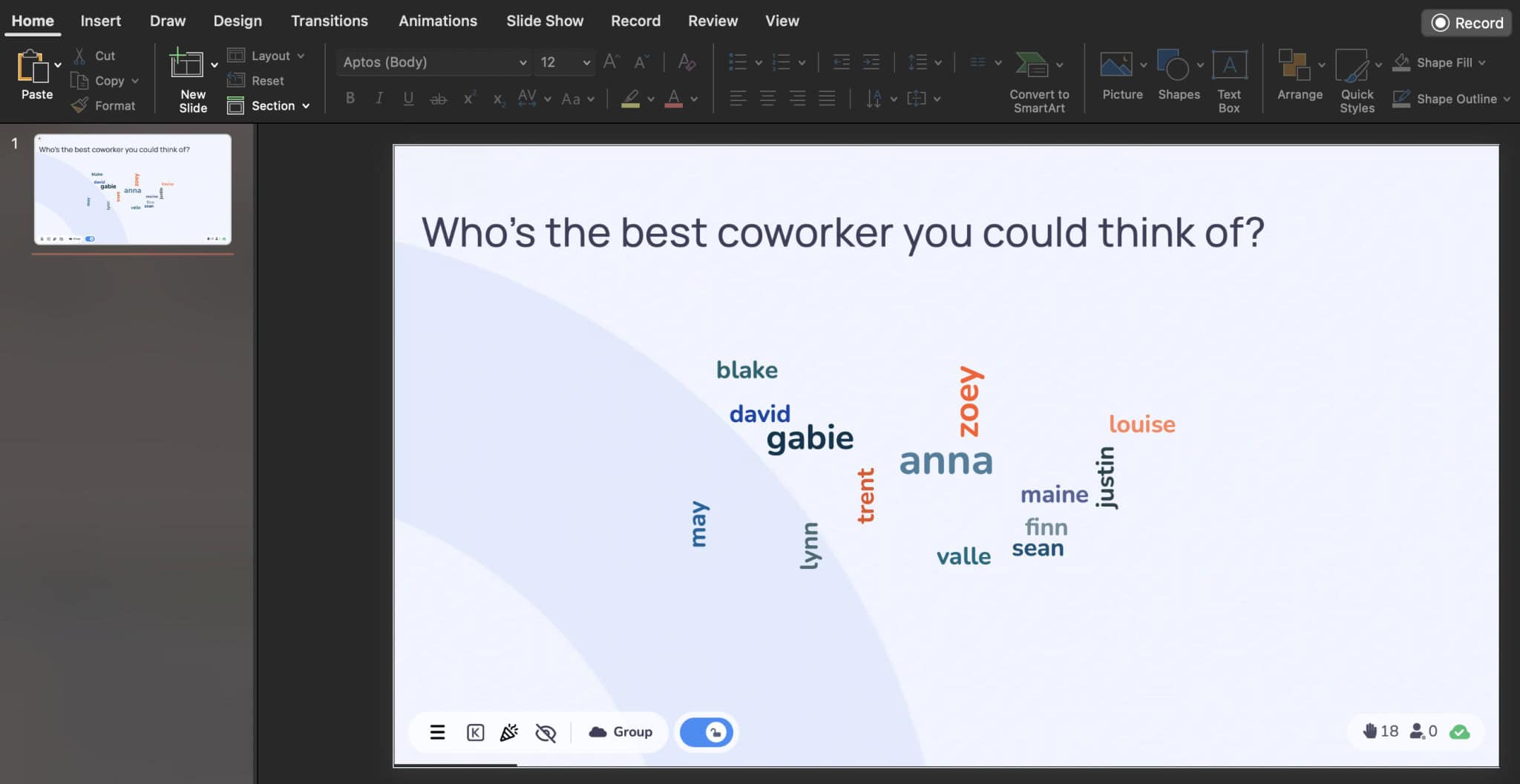Toggle bold formatting

(349, 97)
